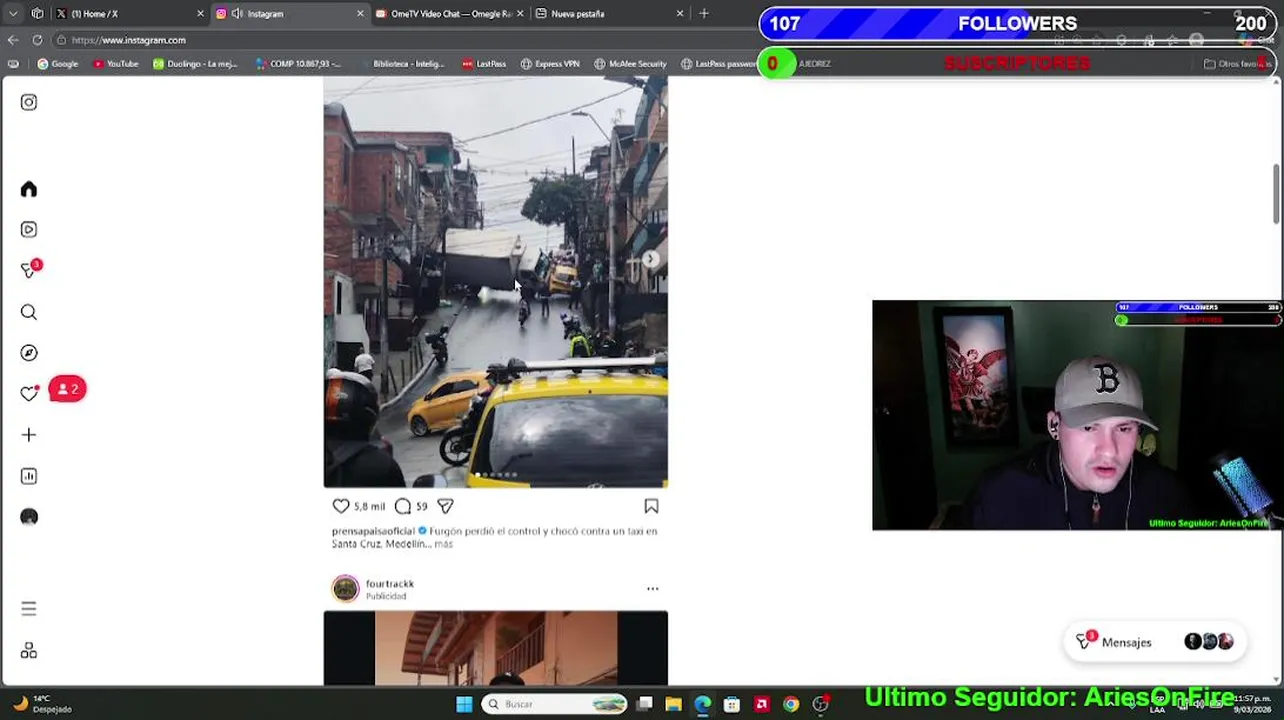Open fourtrackk profile link
This screenshot has width=1284, height=720.
click(x=389, y=584)
